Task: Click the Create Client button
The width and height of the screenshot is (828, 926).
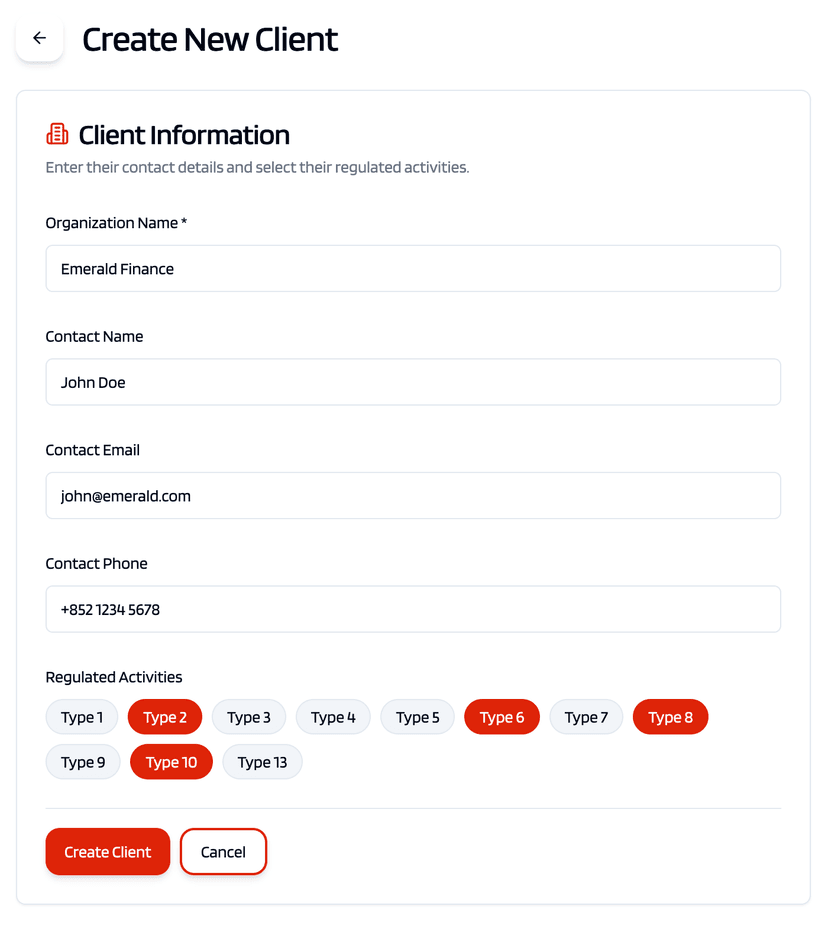Action: coord(107,851)
